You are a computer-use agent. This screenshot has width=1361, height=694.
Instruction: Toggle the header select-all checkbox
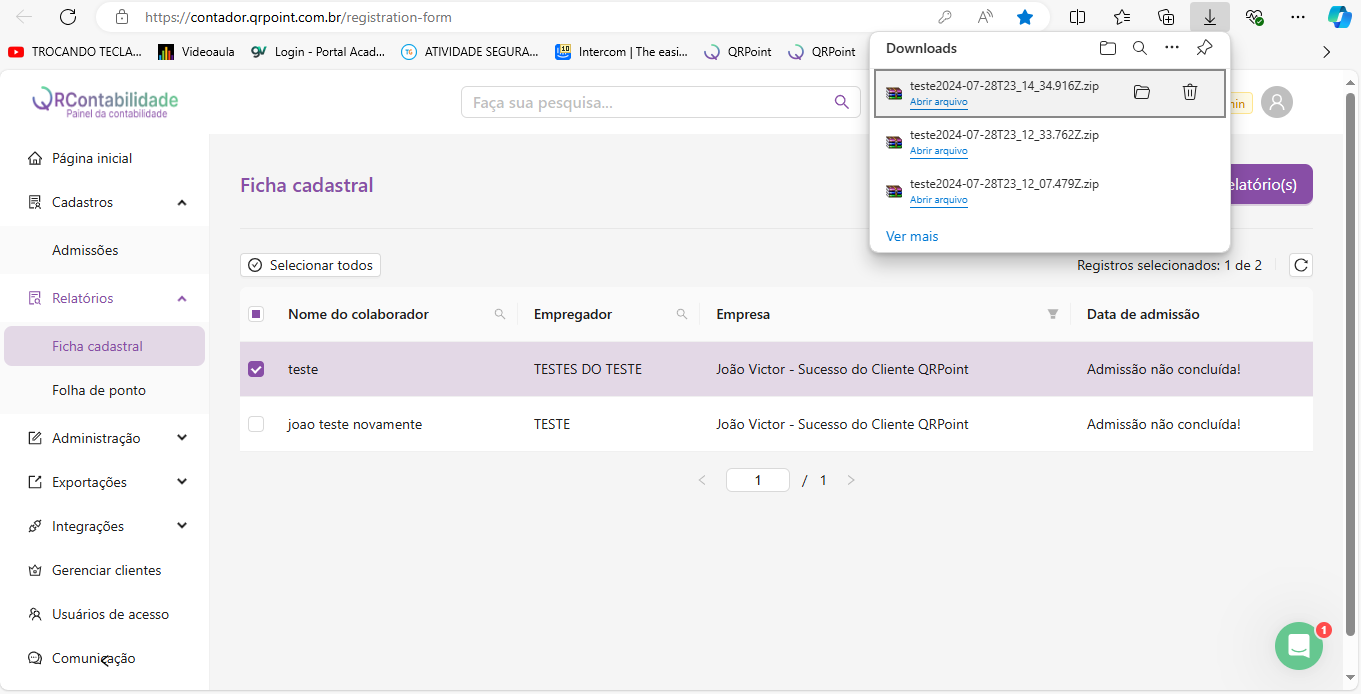coord(256,314)
